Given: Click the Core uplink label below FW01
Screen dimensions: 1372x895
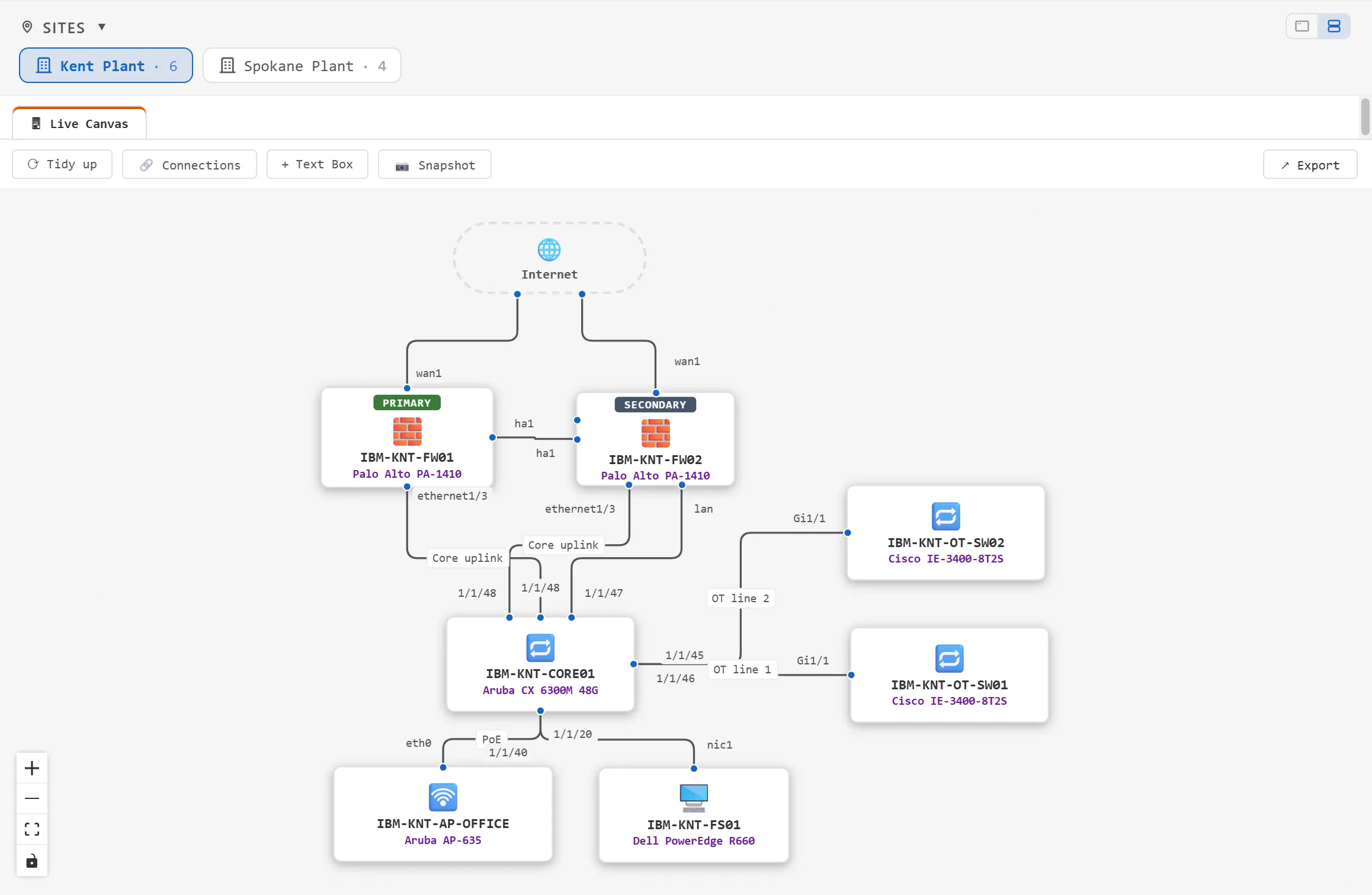Looking at the screenshot, I should pyautogui.click(x=467, y=558).
